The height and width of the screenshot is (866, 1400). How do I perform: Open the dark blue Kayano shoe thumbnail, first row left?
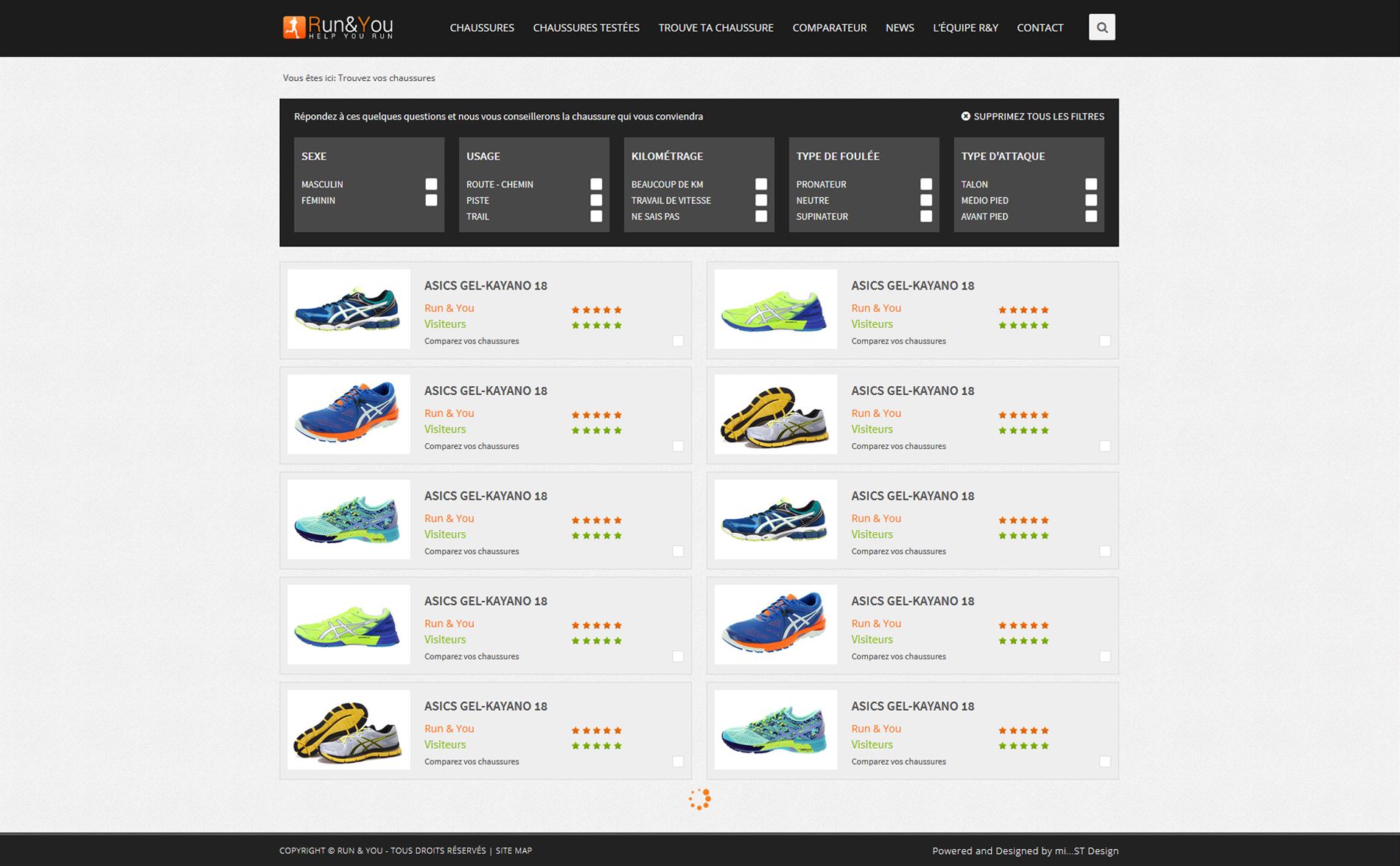tap(349, 309)
